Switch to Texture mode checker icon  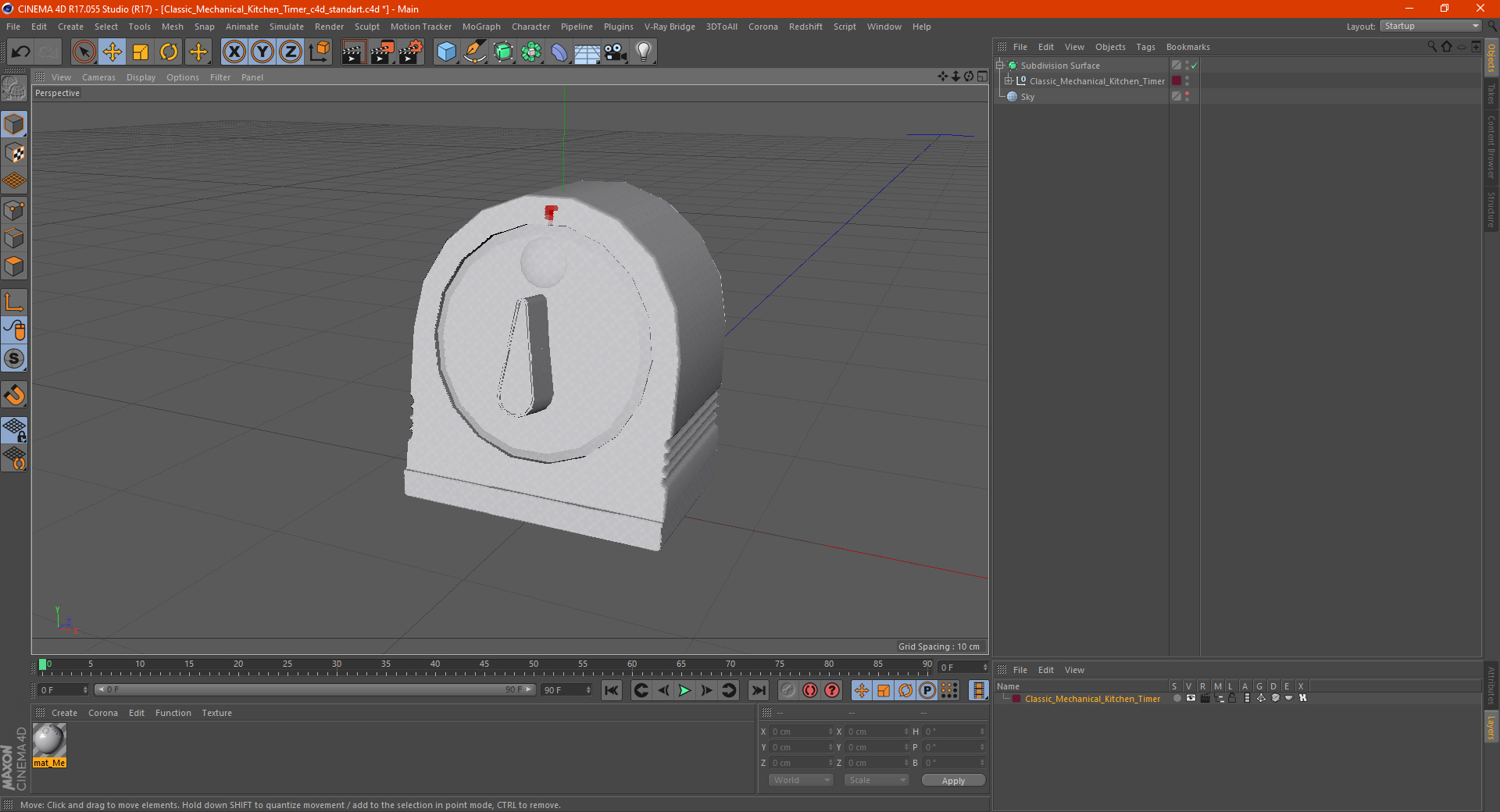14,153
